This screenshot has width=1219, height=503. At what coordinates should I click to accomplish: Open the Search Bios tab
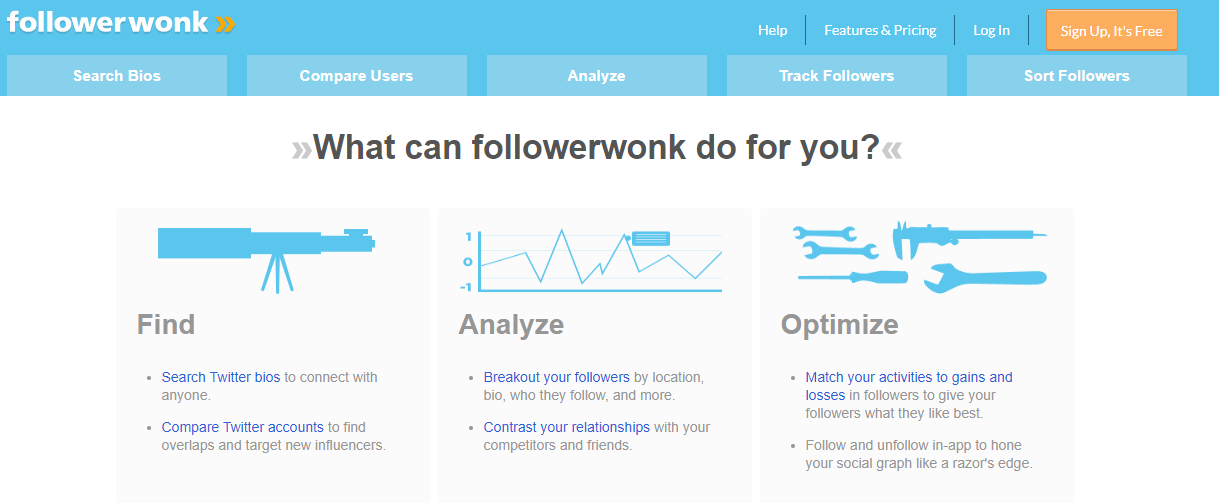tap(117, 76)
